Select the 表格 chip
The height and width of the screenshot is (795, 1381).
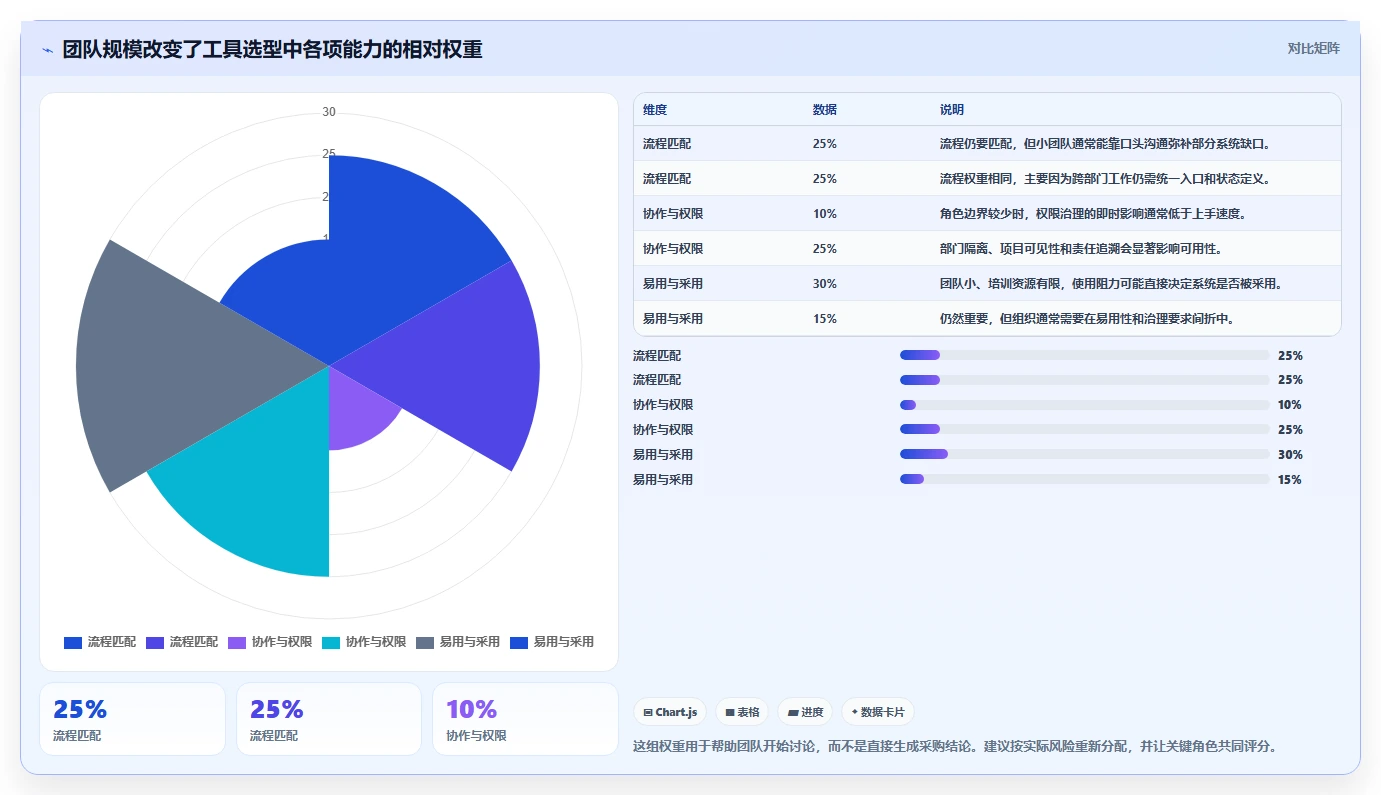pos(742,712)
